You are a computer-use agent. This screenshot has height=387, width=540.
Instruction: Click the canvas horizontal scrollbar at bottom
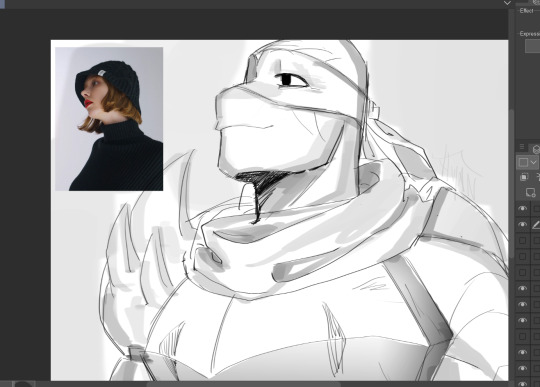(243, 384)
